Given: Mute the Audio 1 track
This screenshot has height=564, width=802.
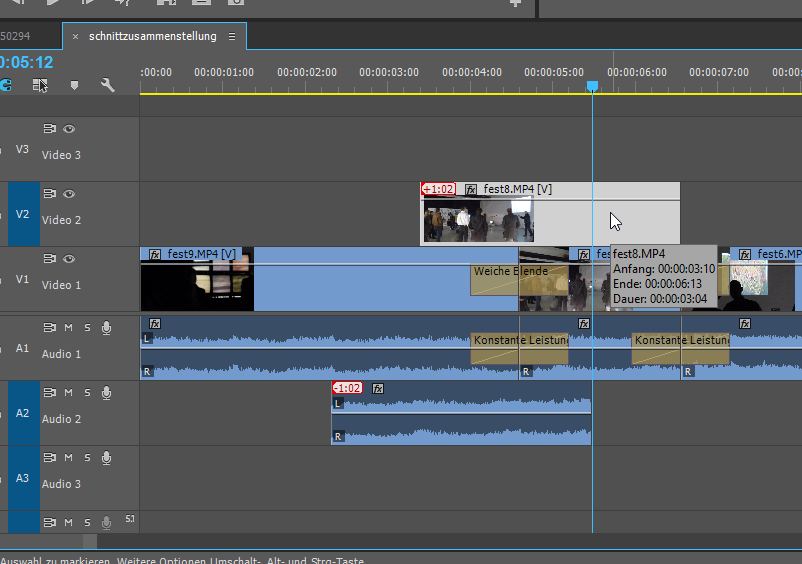Looking at the screenshot, I should point(69,328).
